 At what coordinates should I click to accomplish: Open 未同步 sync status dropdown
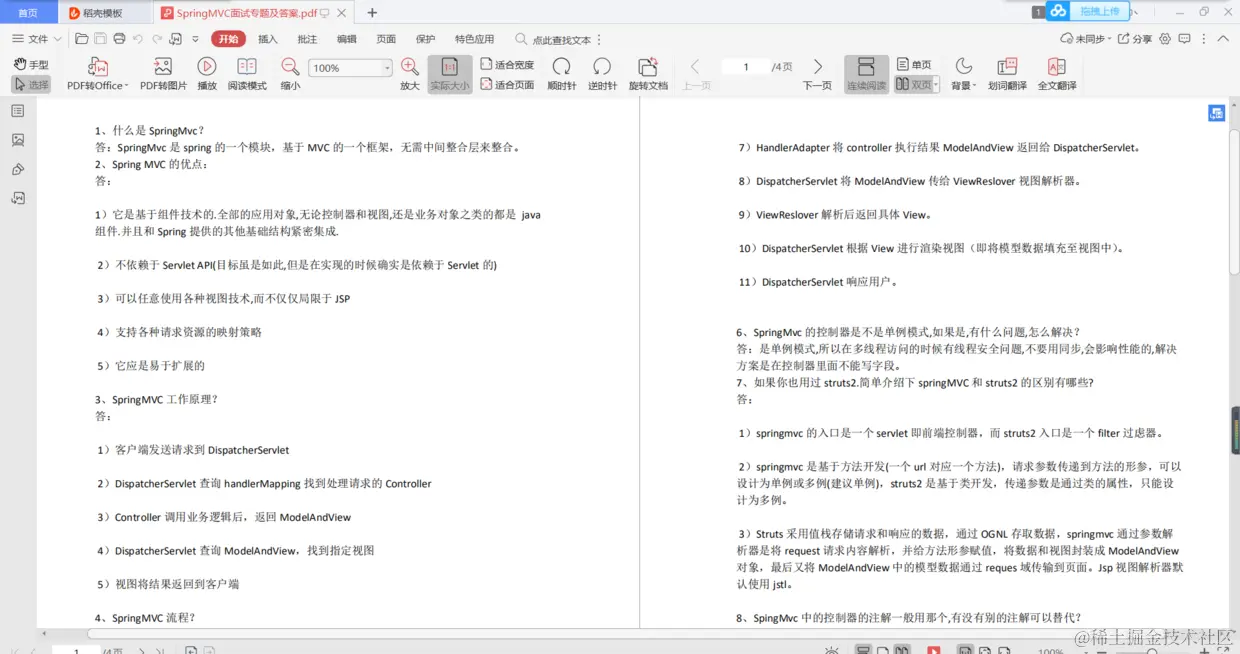coord(1086,39)
